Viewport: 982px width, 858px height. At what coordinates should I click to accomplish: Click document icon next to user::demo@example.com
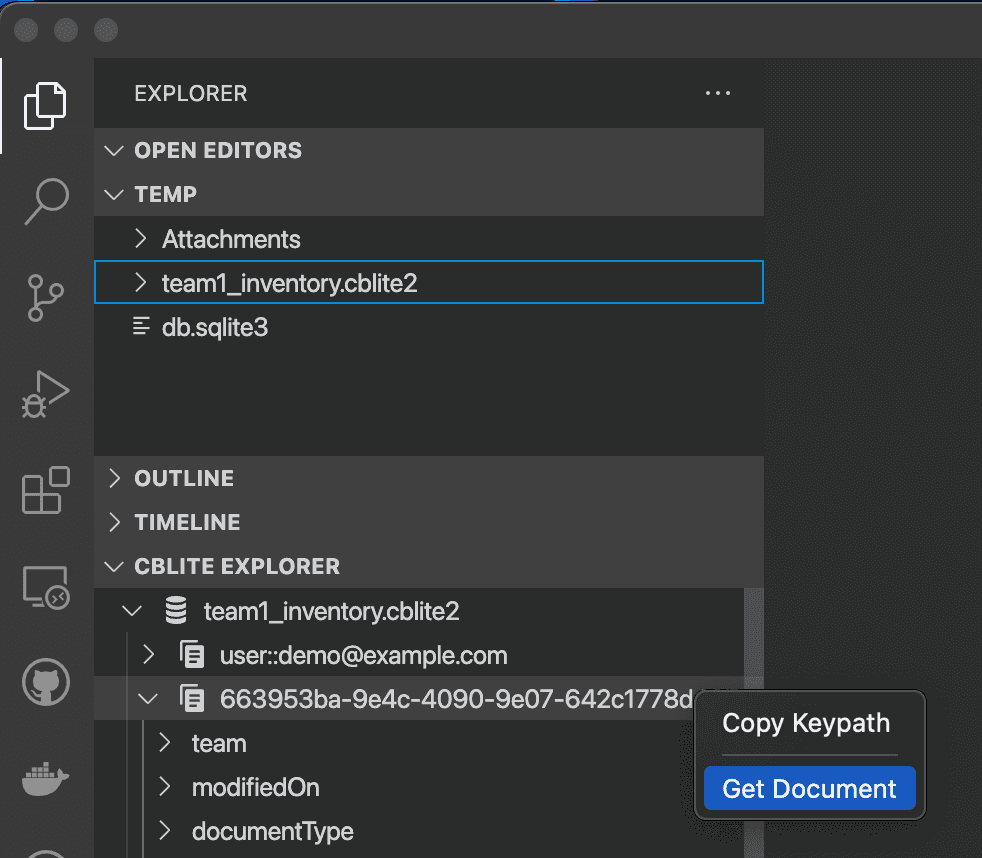click(192, 654)
